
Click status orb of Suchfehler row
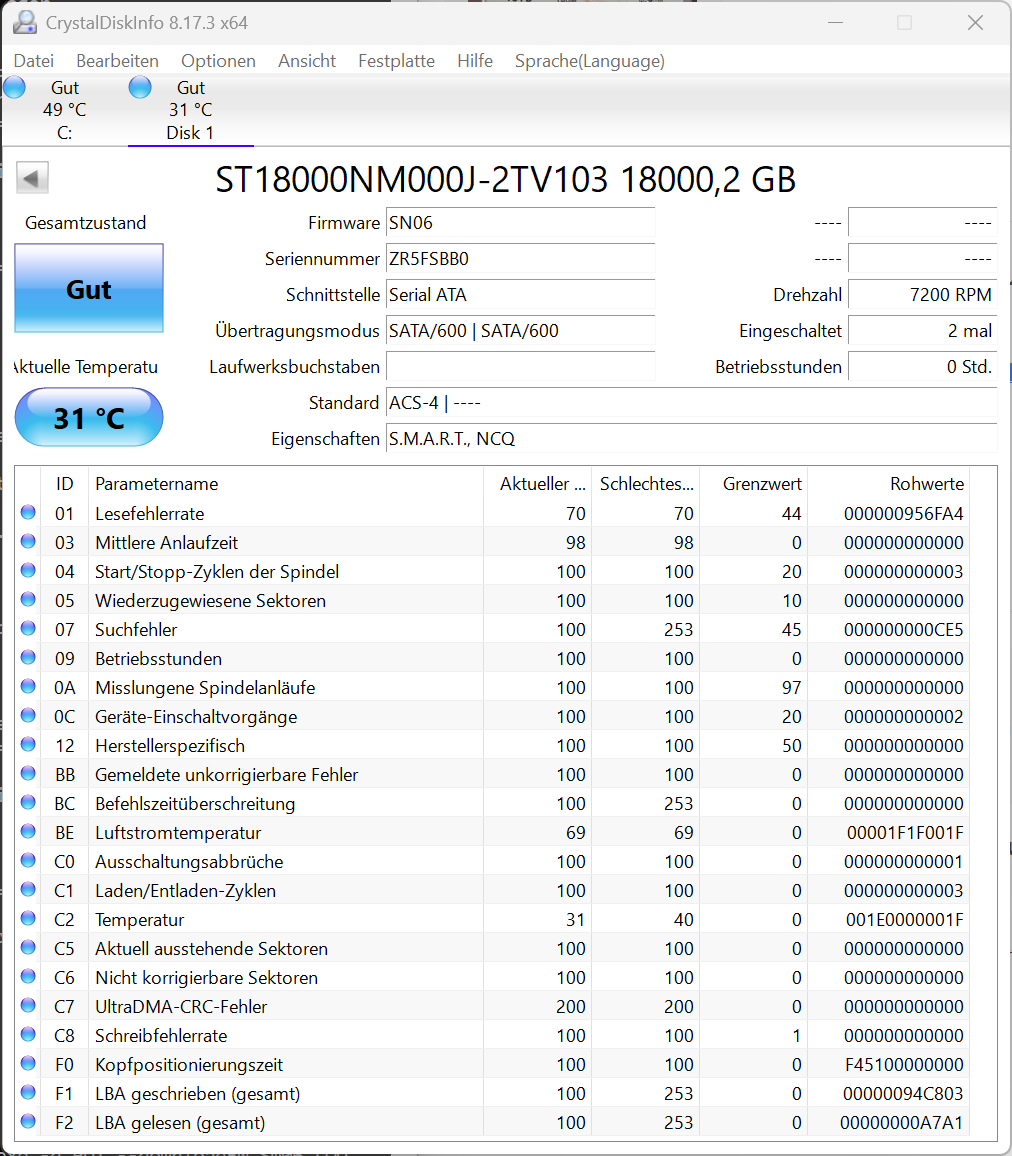[x=28, y=628]
